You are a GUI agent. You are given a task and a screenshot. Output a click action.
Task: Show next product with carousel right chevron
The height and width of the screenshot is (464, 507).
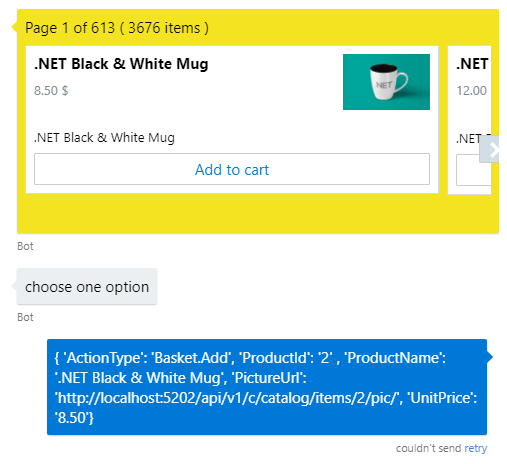[489, 149]
